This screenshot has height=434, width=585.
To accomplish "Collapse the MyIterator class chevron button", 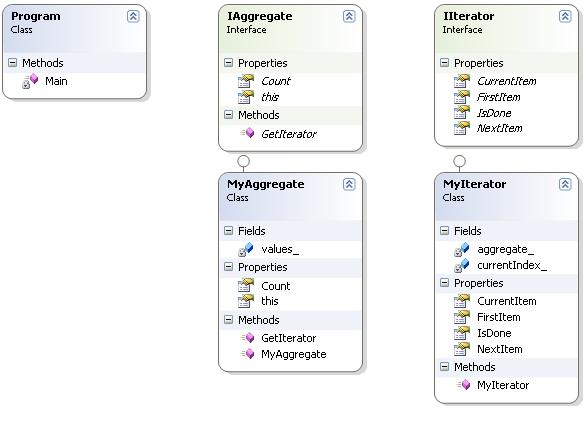I will 565,184.
